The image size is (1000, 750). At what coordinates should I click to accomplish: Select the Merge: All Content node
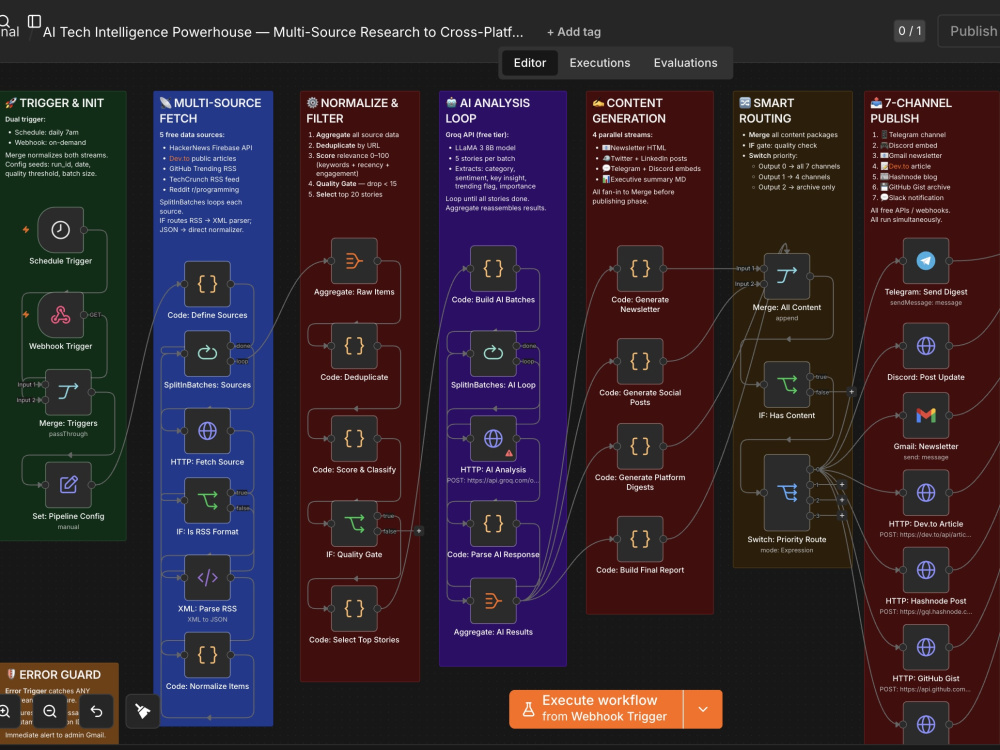(787, 276)
